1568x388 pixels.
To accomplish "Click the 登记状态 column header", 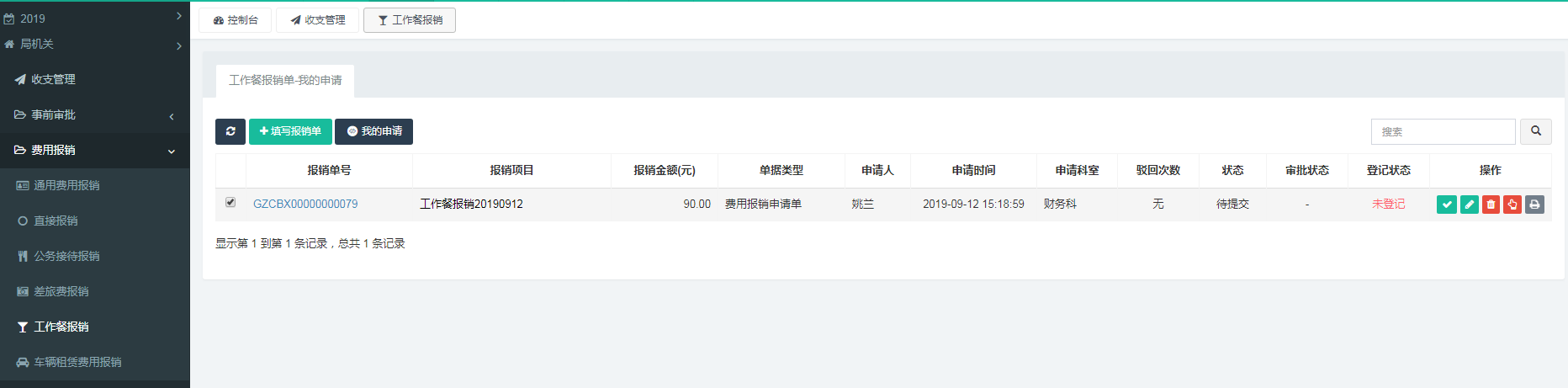I will 1389,170.
